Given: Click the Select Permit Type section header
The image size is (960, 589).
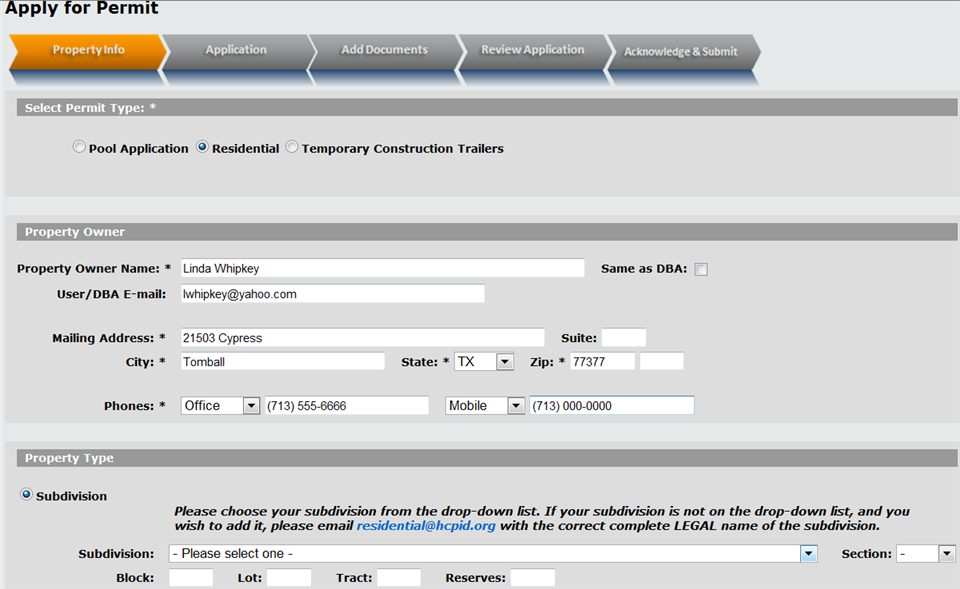Looking at the screenshot, I should [487, 108].
